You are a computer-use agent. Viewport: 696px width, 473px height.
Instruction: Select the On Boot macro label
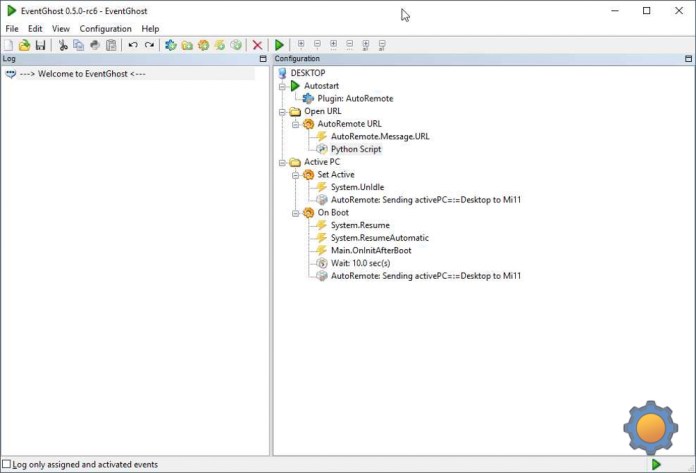(x=333, y=213)
